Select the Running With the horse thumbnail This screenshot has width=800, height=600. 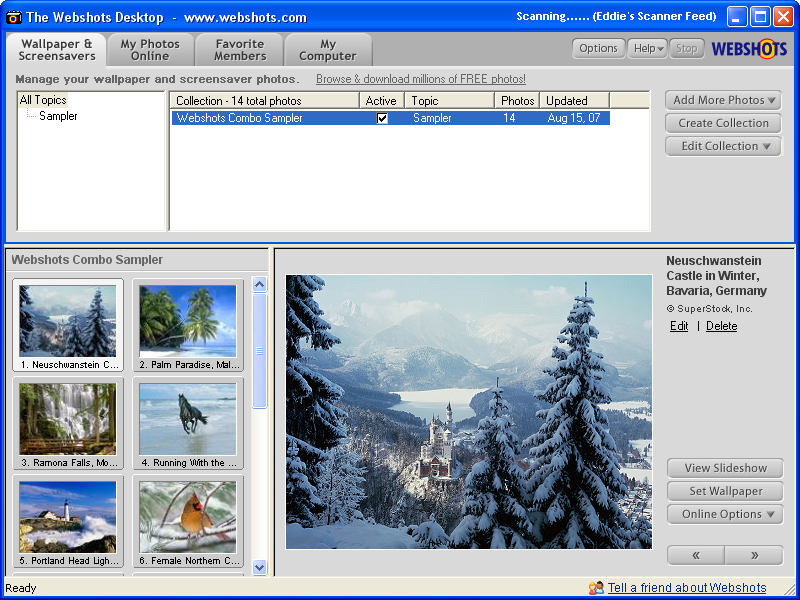tap(188, 423)
